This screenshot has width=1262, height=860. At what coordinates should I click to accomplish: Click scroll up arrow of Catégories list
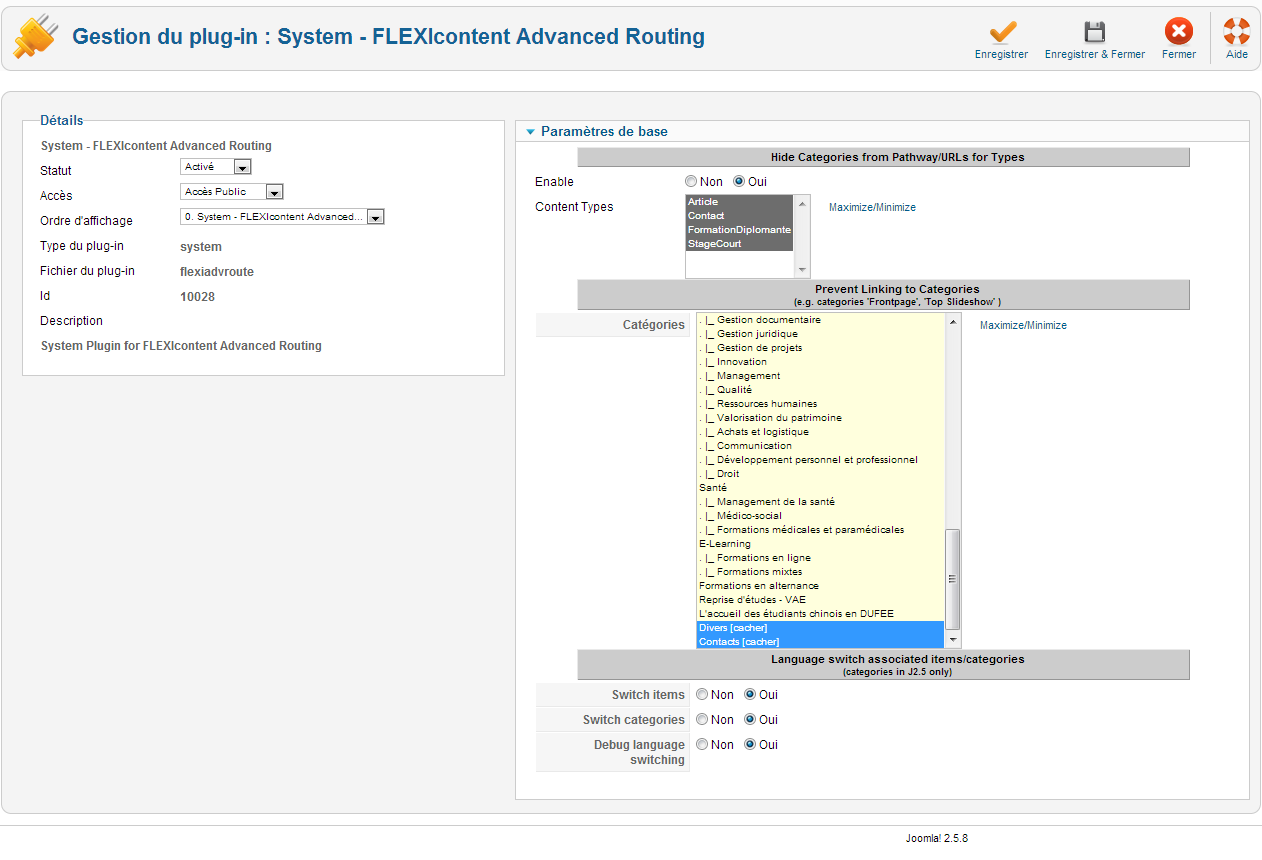coord(953,322)
